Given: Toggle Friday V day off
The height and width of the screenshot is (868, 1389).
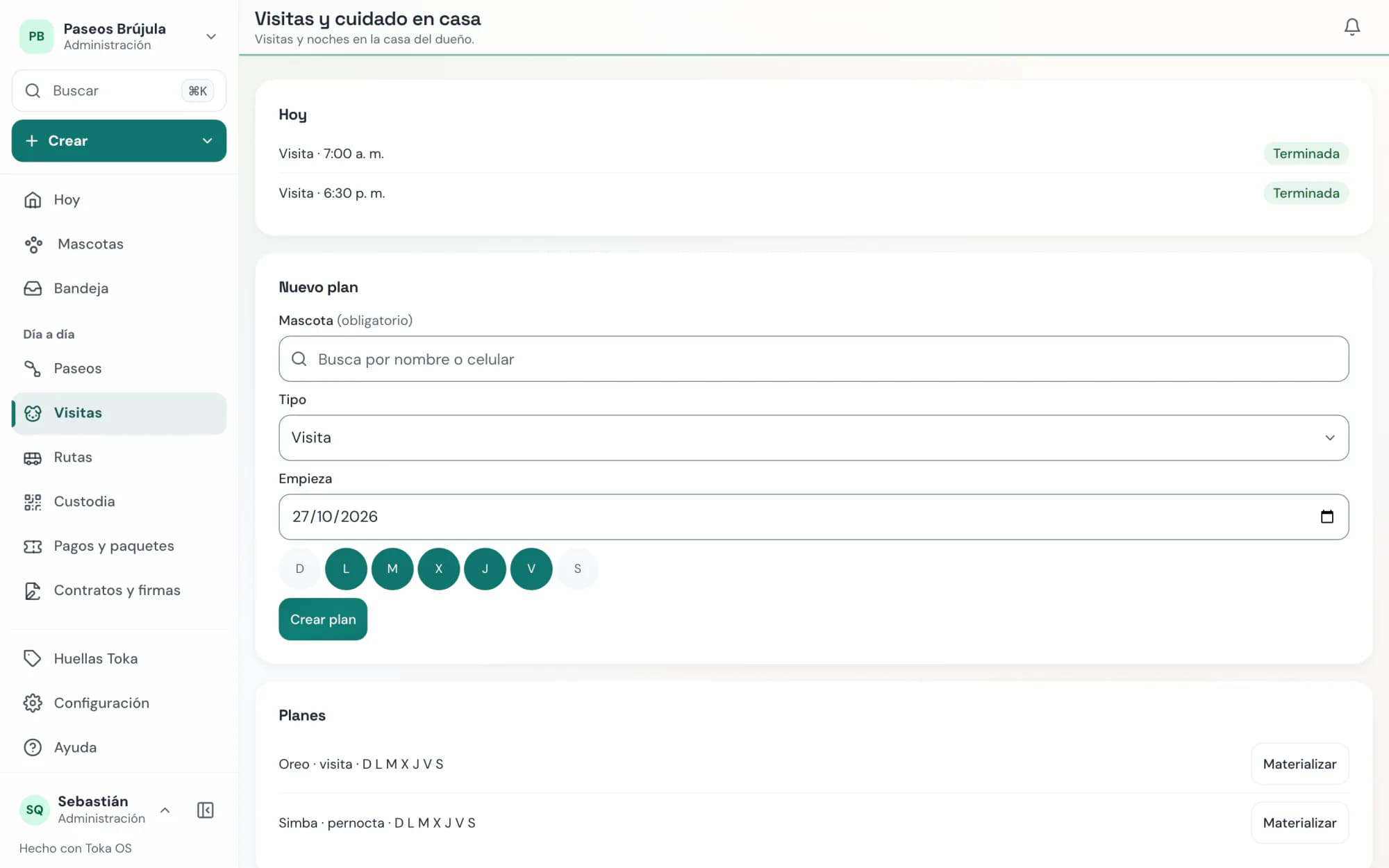Looking at the screenshot, I should (x=531, y=569).
